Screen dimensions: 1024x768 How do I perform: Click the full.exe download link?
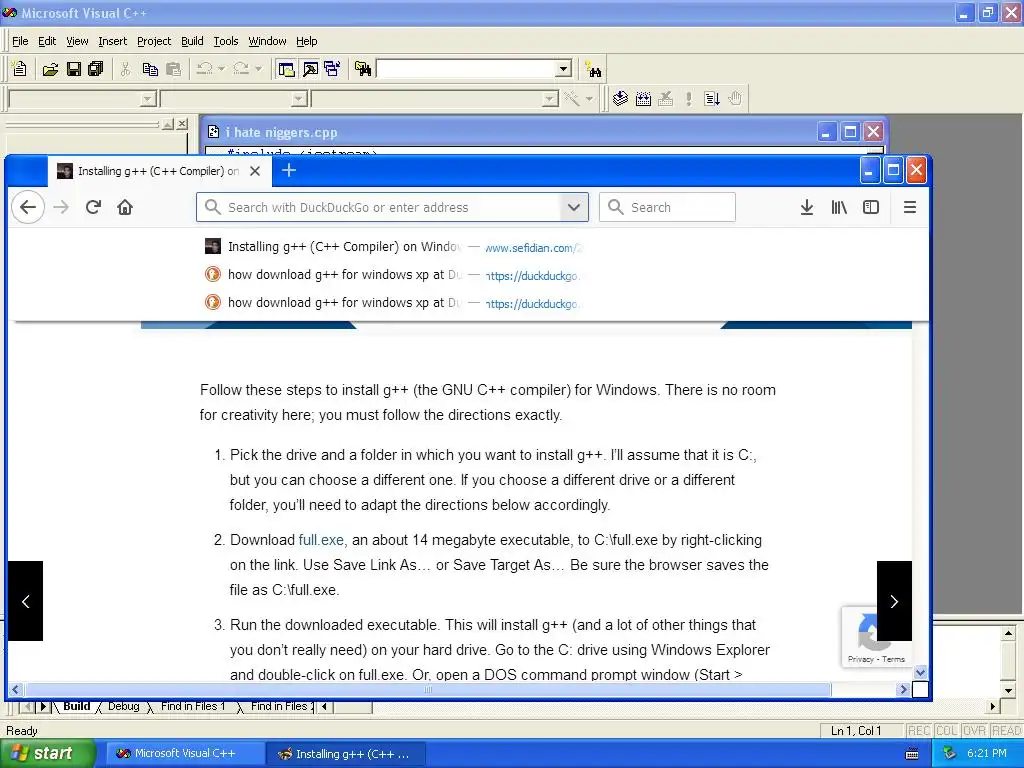[x=321, y=540]
